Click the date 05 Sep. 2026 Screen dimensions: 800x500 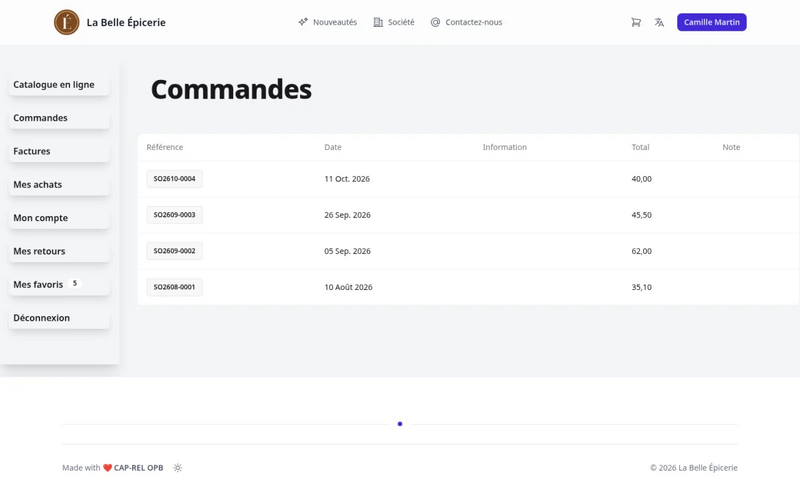click(x=347, y=251)
